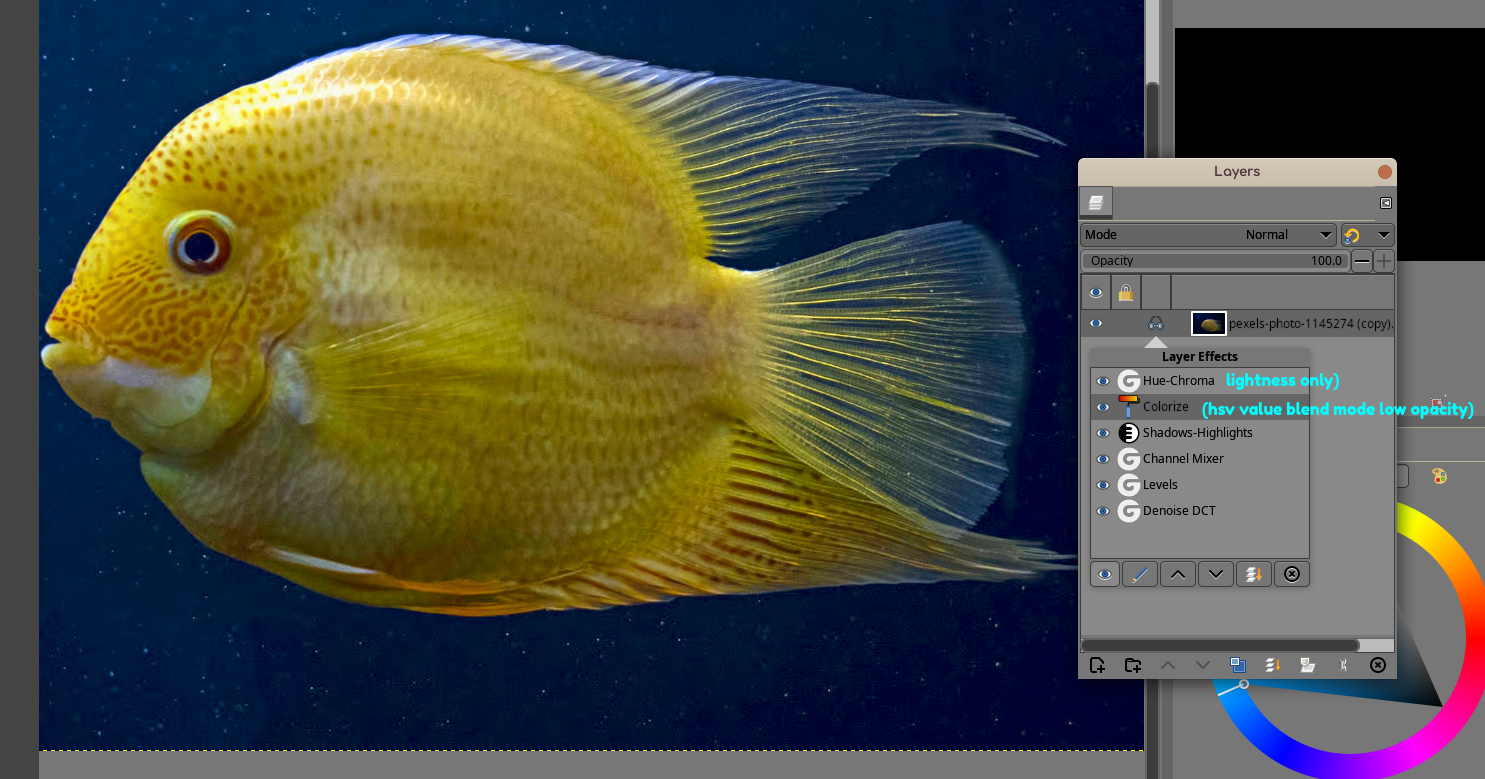This screenshot has width=1485, height=779.
Task: Click the Layers panel horizontal scrollbar
Action: coord(1220,645)
